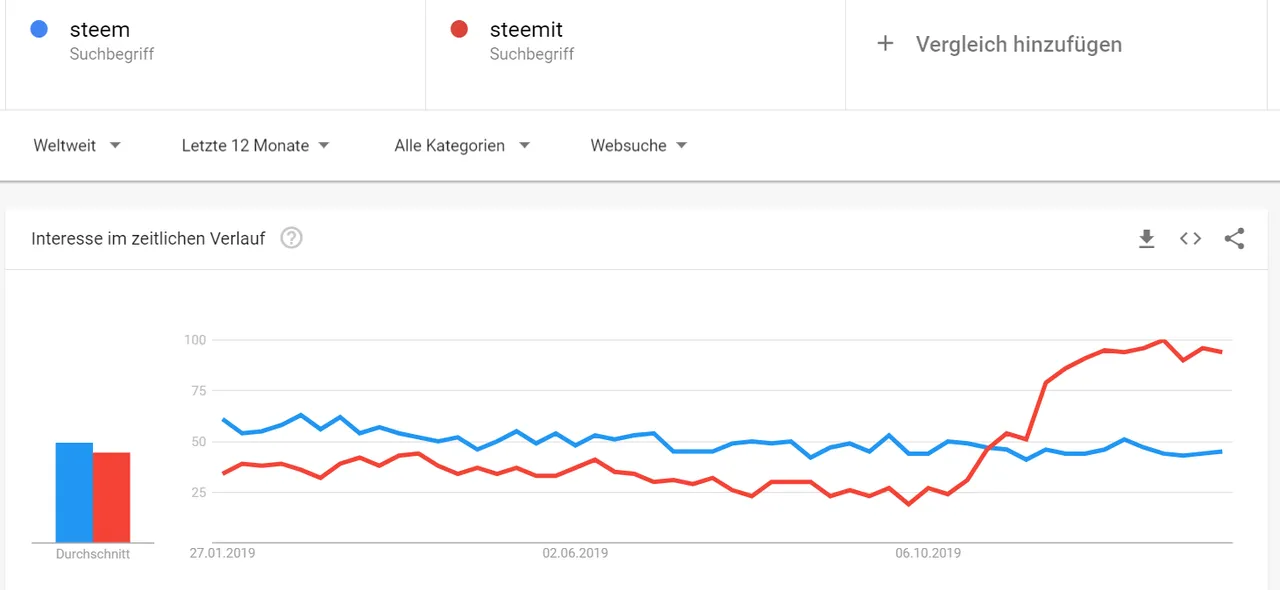This screenshot has height=590, width=1280.
Task: Click the red average bar for steemit
Action: point(112,497)
